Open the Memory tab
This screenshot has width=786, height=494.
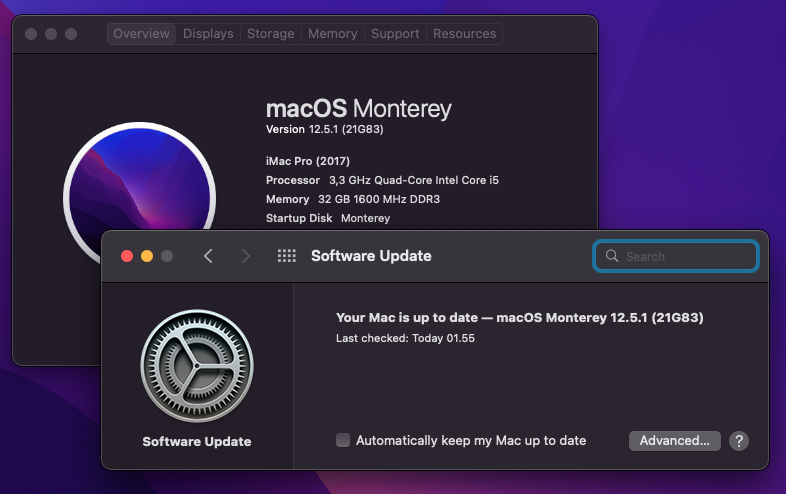point(333,34)
